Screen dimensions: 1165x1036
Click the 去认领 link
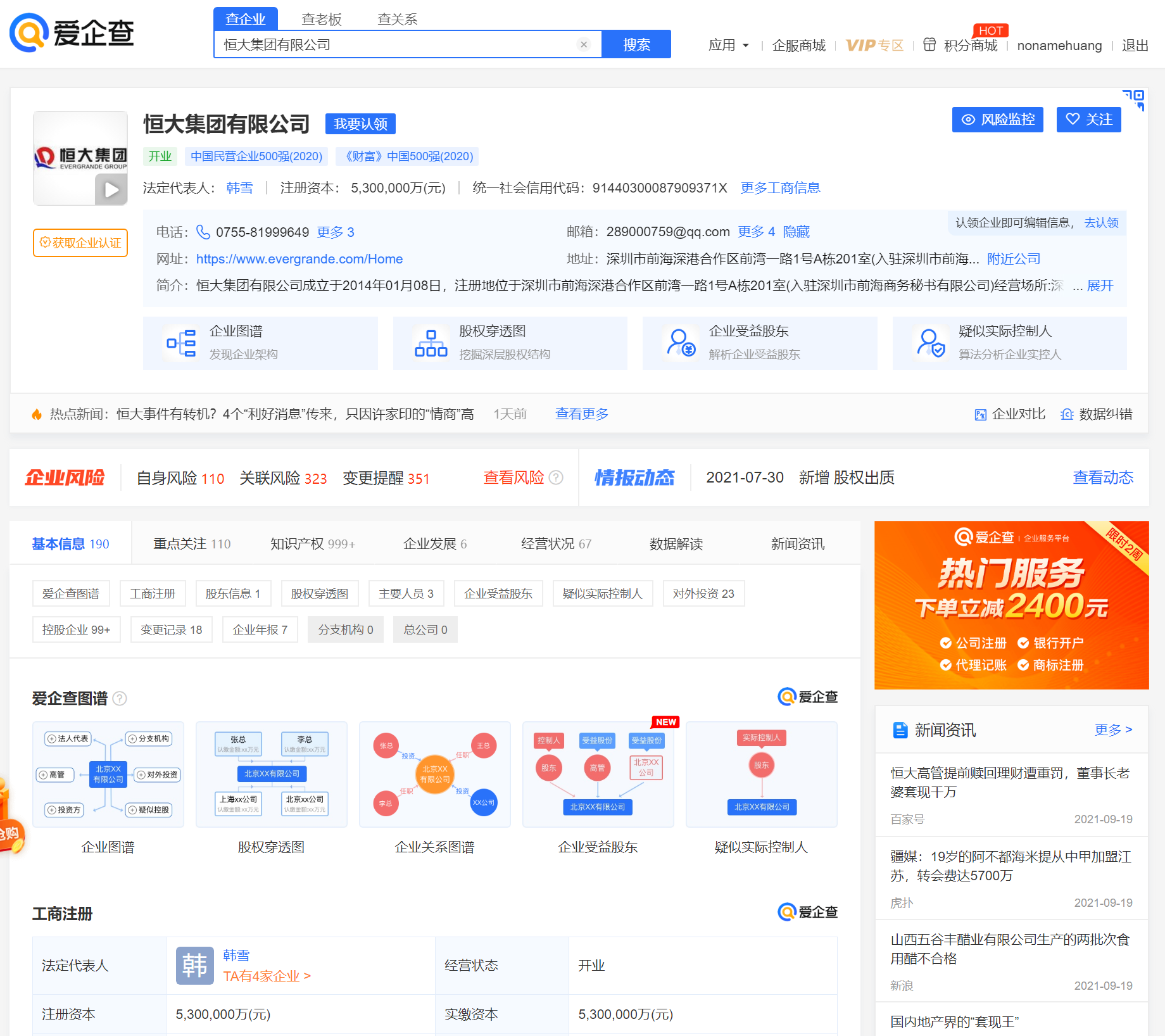[x=1101, y=223]
